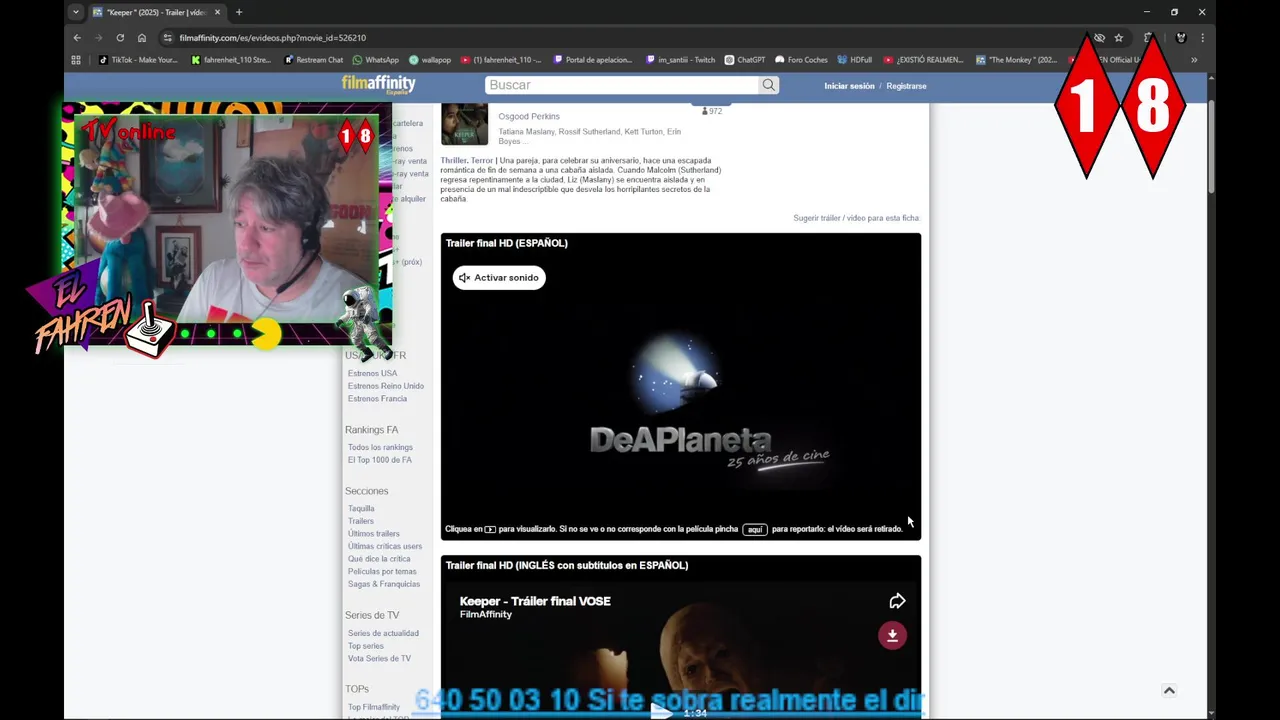Open El Top 1000 de FA
The height and width of the screenshot is (720, 1280).
(379, 460)
